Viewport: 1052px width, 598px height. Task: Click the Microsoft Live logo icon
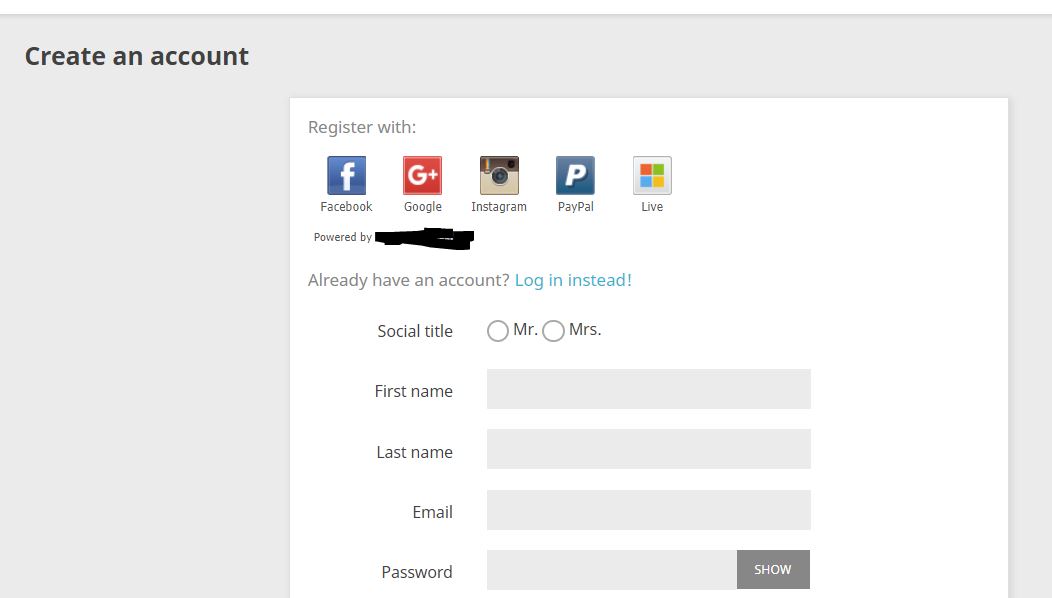652,176
